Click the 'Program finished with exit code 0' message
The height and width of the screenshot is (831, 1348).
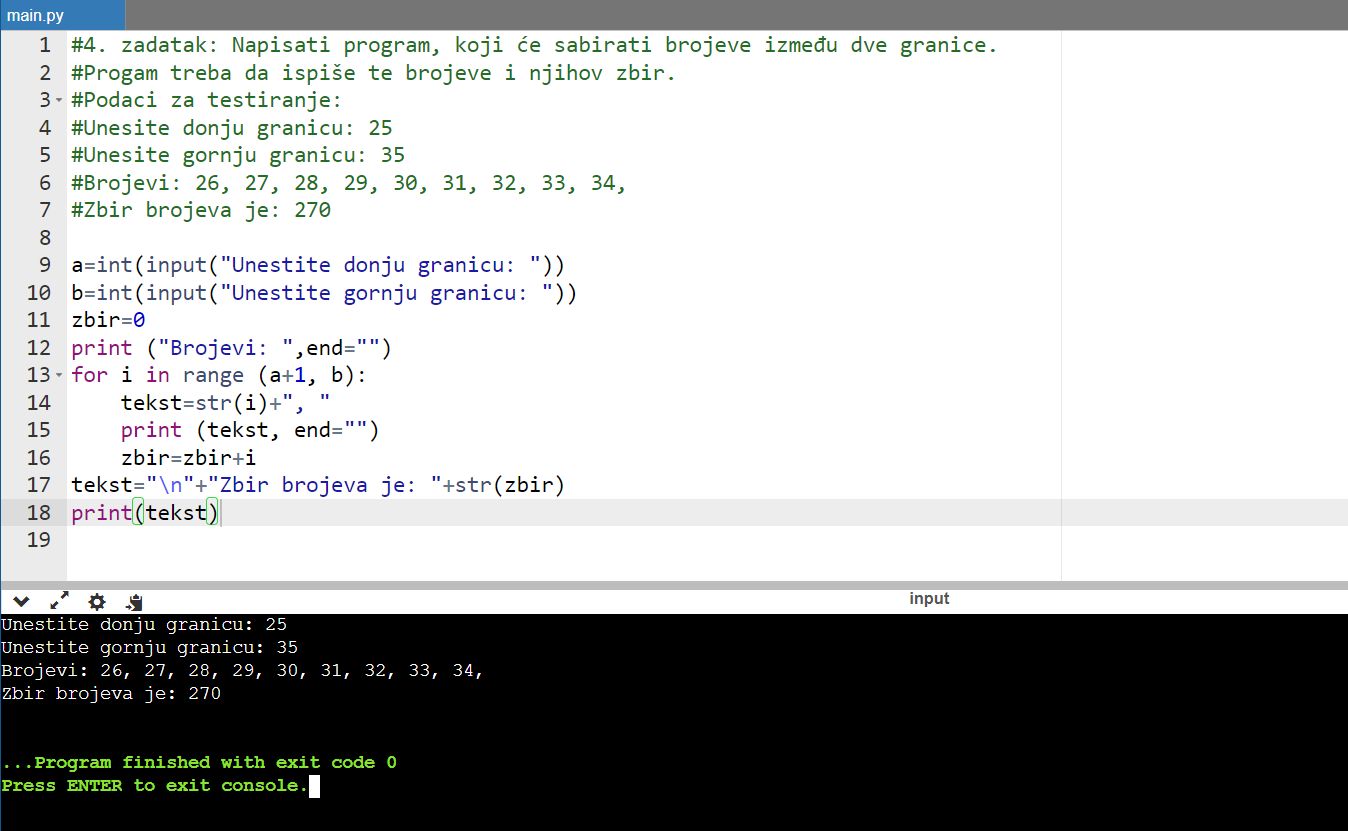tap(199, 762)
